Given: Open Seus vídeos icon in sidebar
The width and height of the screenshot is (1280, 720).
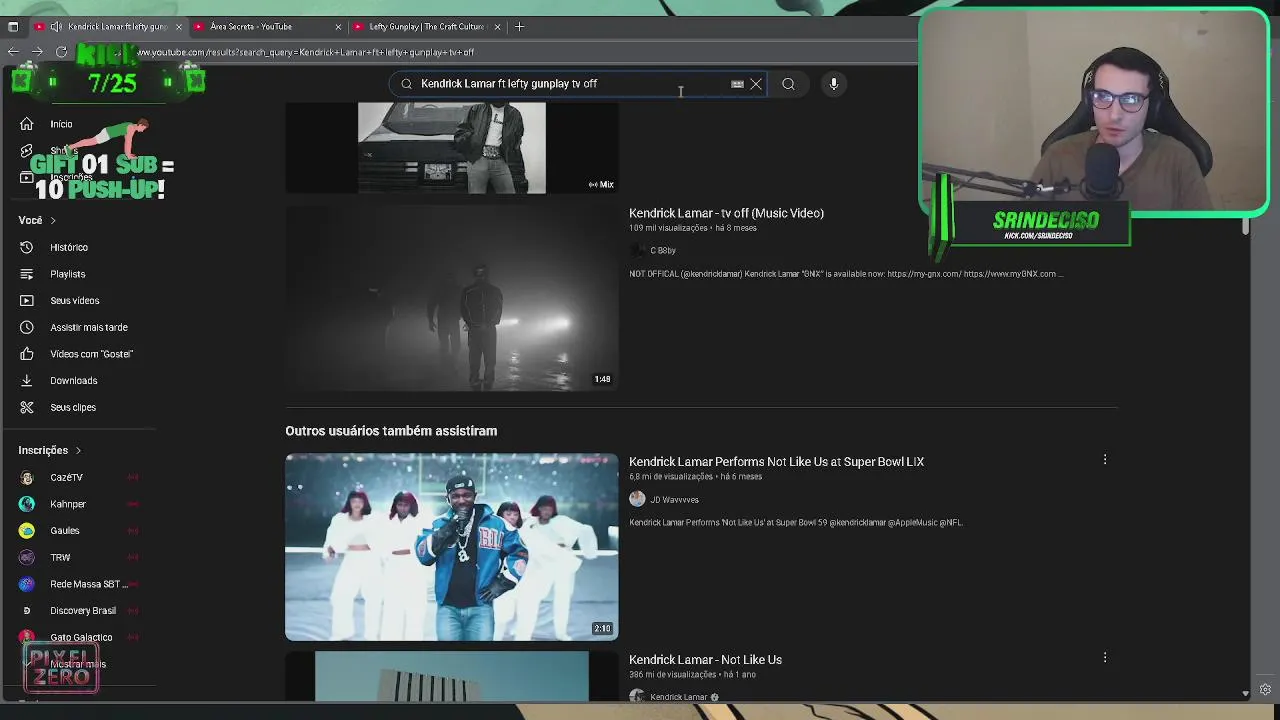Looking at the screenshot, I should coord(27,300).
